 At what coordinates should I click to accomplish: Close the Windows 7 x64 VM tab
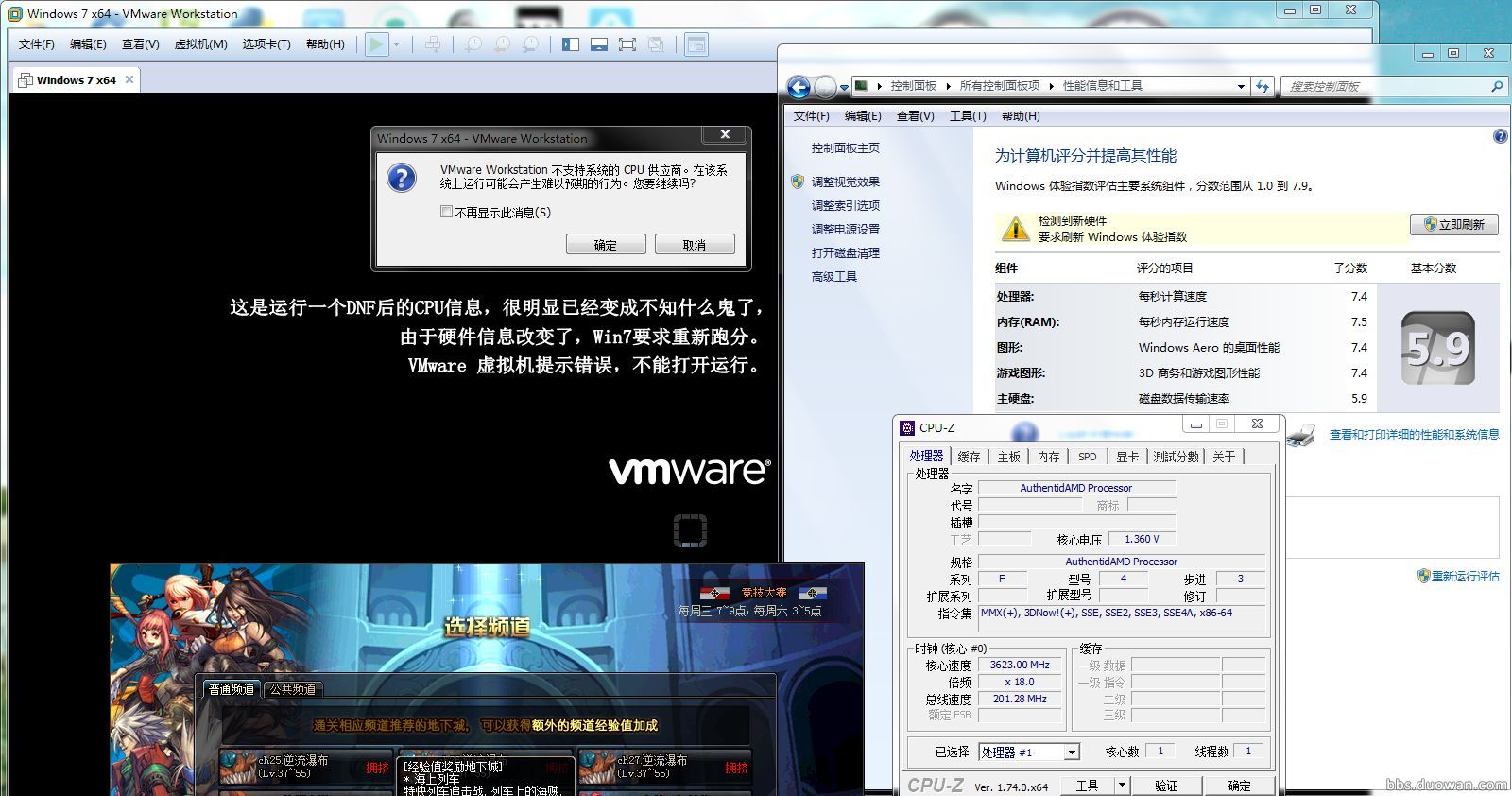(x=129, y=79)
